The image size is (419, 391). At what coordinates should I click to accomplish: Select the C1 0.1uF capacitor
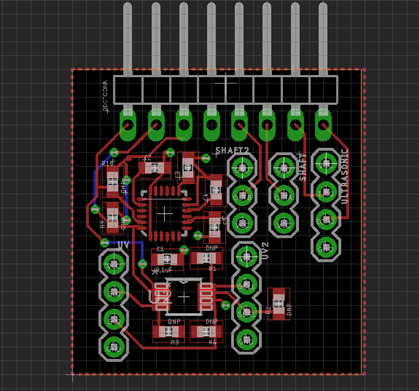(167, 259)
